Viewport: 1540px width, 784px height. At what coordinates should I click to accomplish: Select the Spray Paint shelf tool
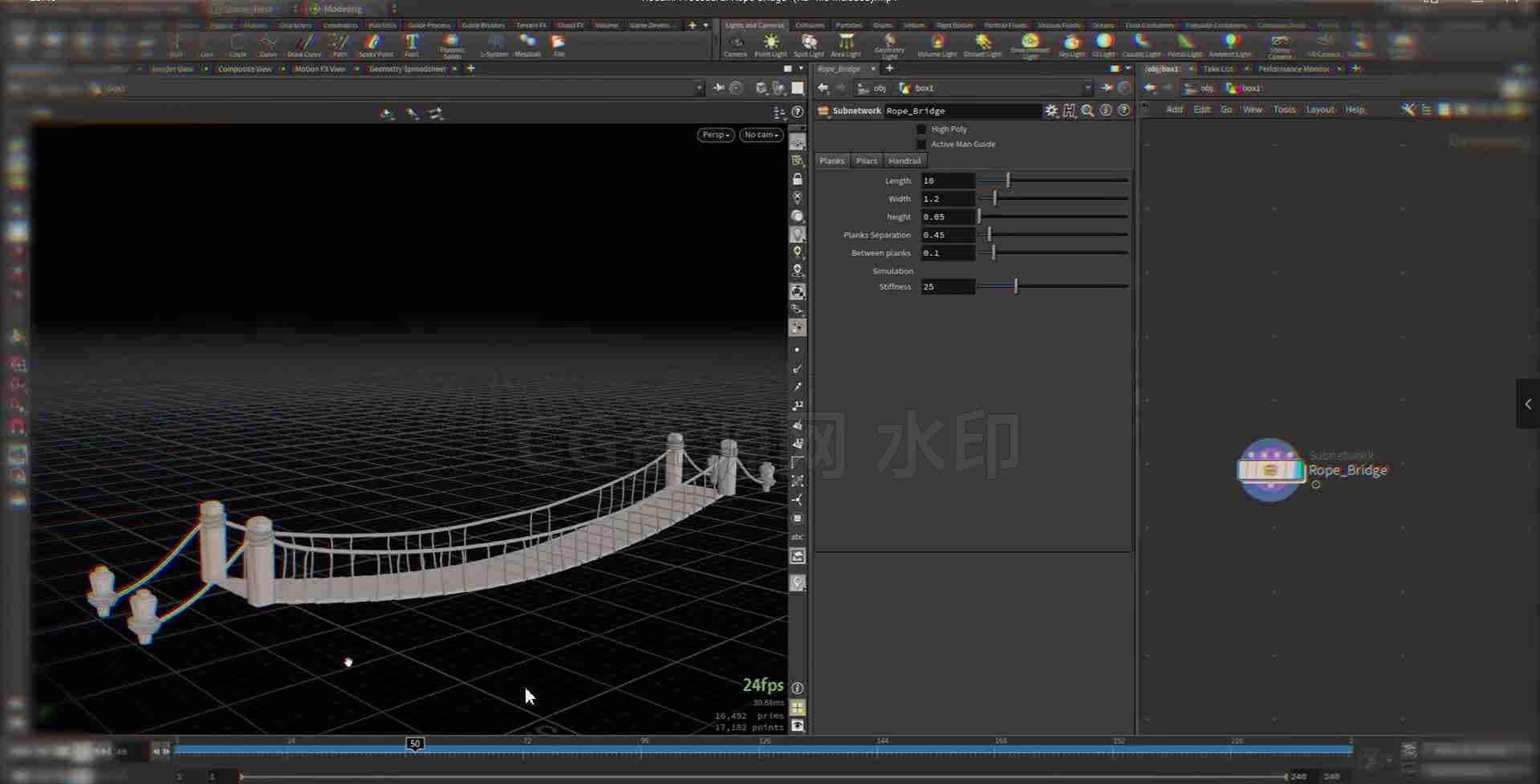pyautogui.click(x=375, y=46)
